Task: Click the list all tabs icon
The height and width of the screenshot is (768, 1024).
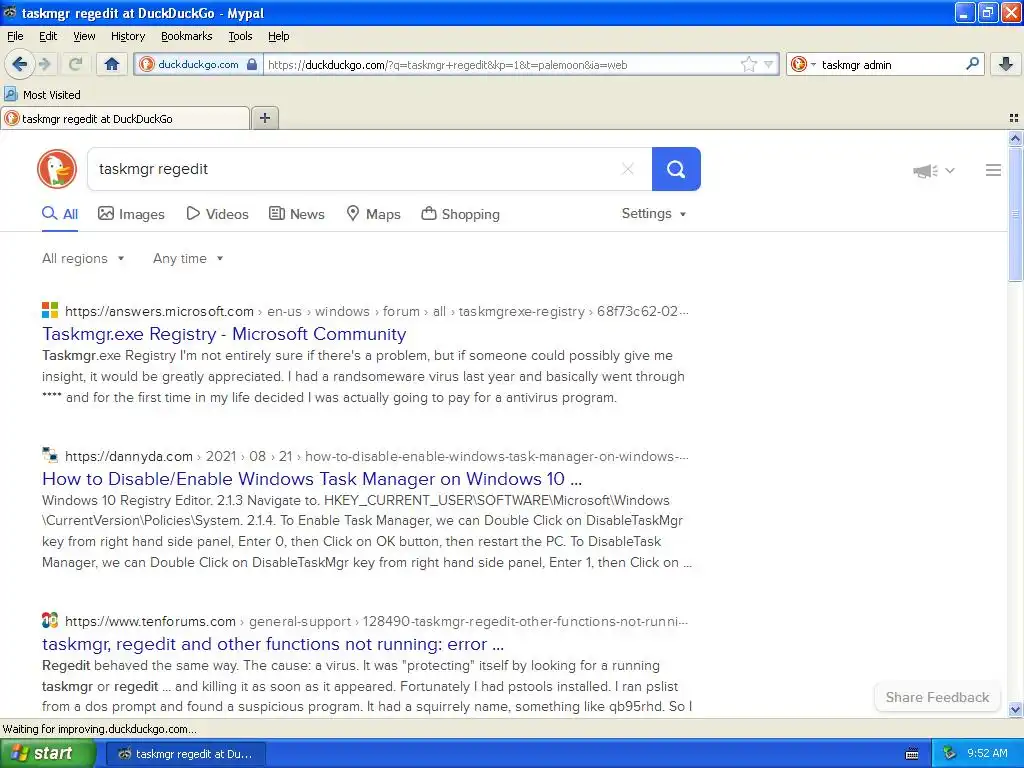Action: tap(1014, 118)
